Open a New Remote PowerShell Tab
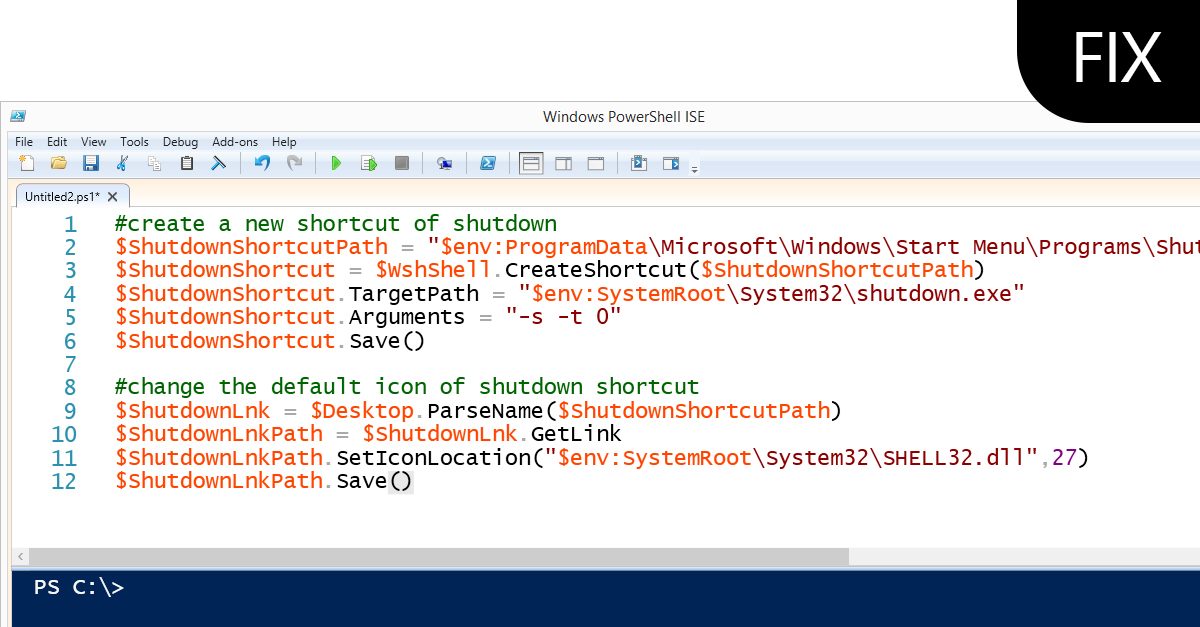1200x627 pixels. point(444,162)
